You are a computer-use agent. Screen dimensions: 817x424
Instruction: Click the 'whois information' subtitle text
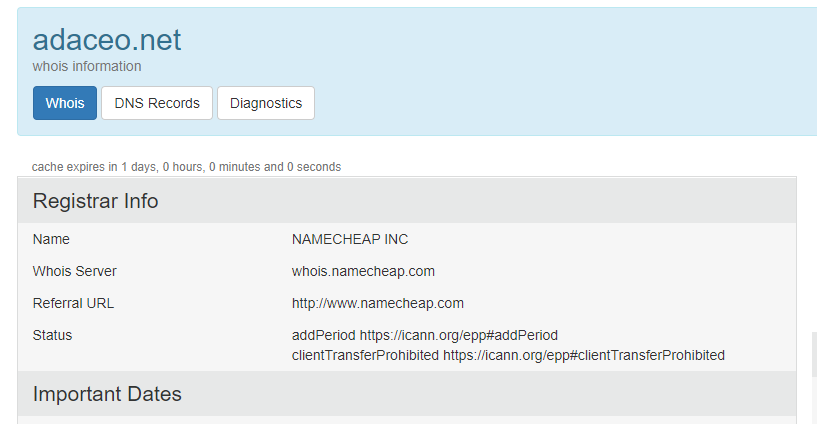[87, 66]
